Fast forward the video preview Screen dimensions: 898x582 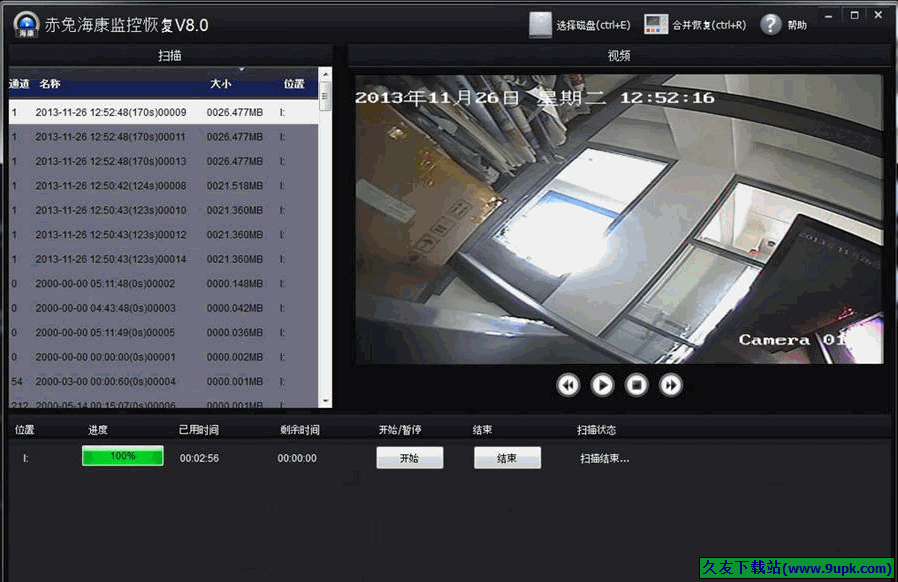671,385
